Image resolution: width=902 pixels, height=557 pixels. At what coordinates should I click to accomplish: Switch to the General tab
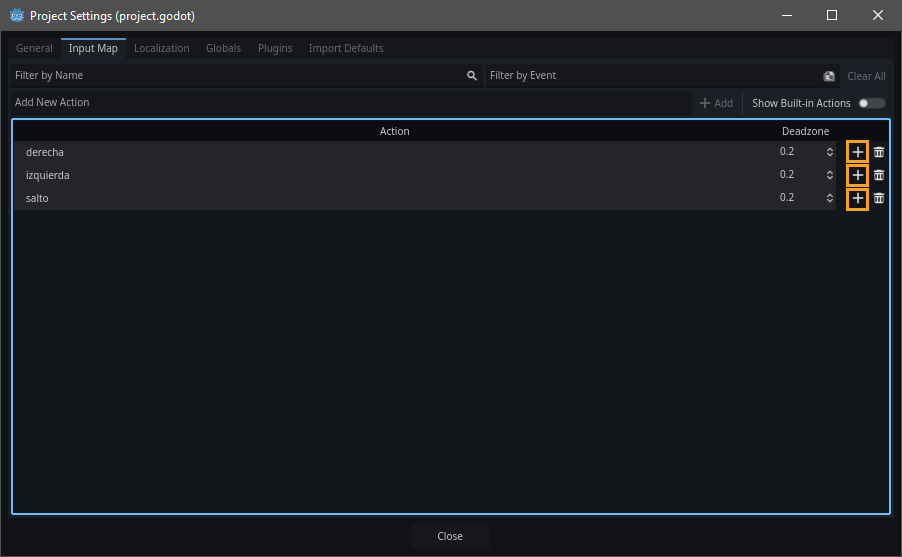click(34, 48)
